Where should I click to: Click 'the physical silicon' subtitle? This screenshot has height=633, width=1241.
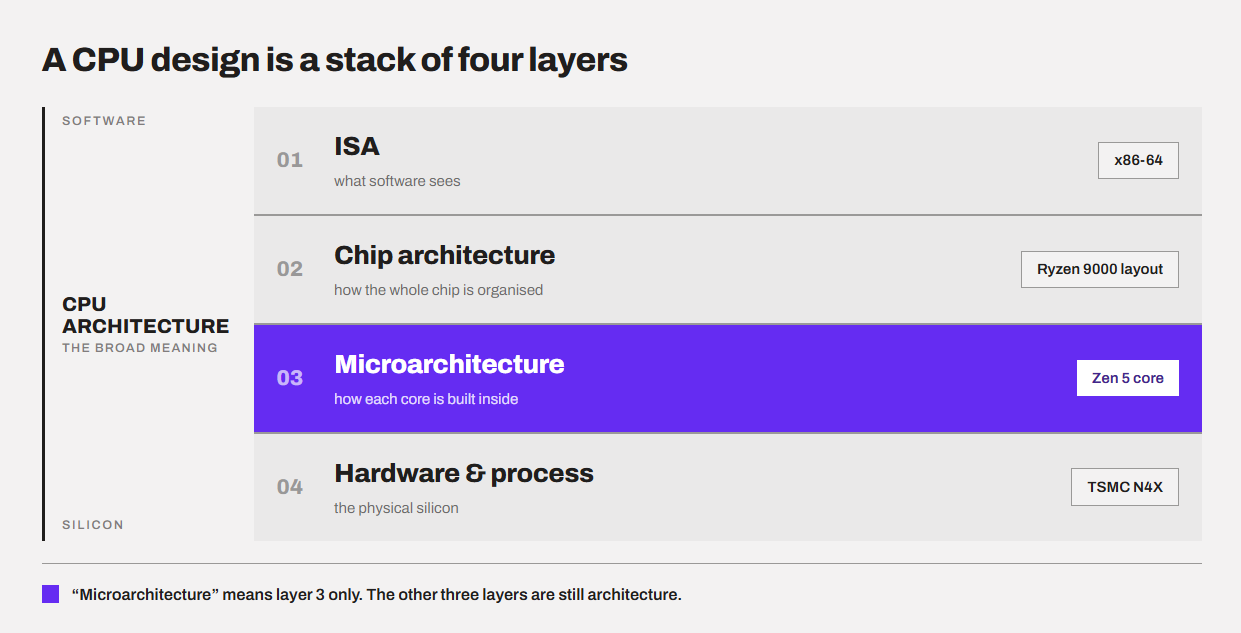coord(396,508)
